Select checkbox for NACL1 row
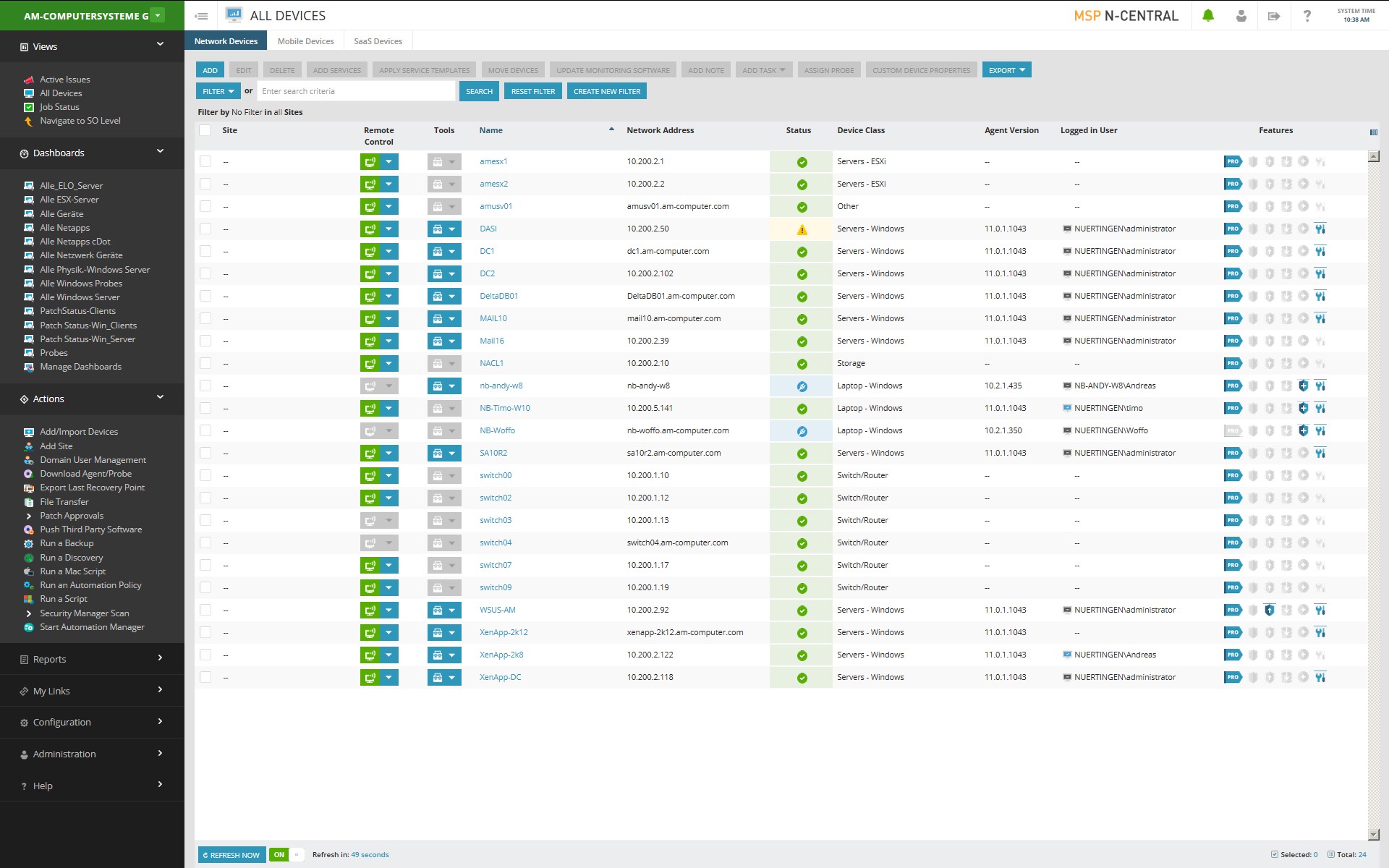 point(205,364)
